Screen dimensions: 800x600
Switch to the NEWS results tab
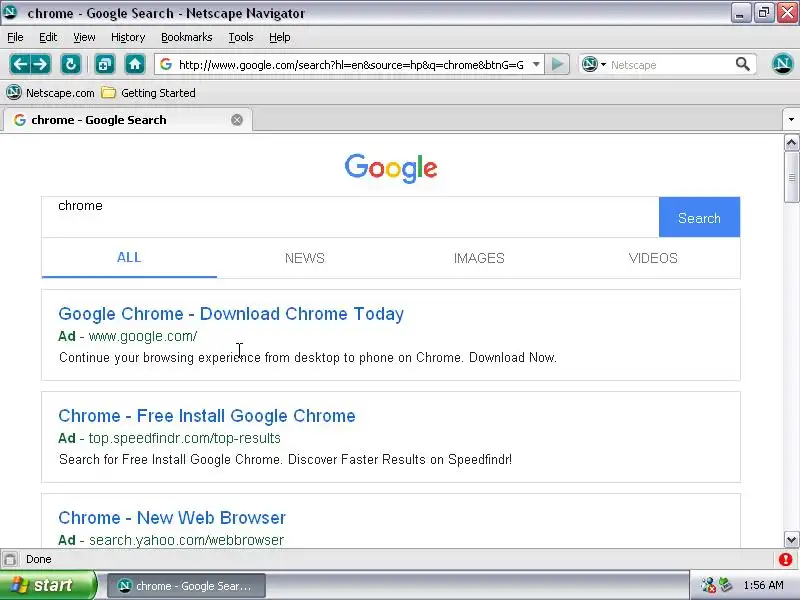pos(305,258)
